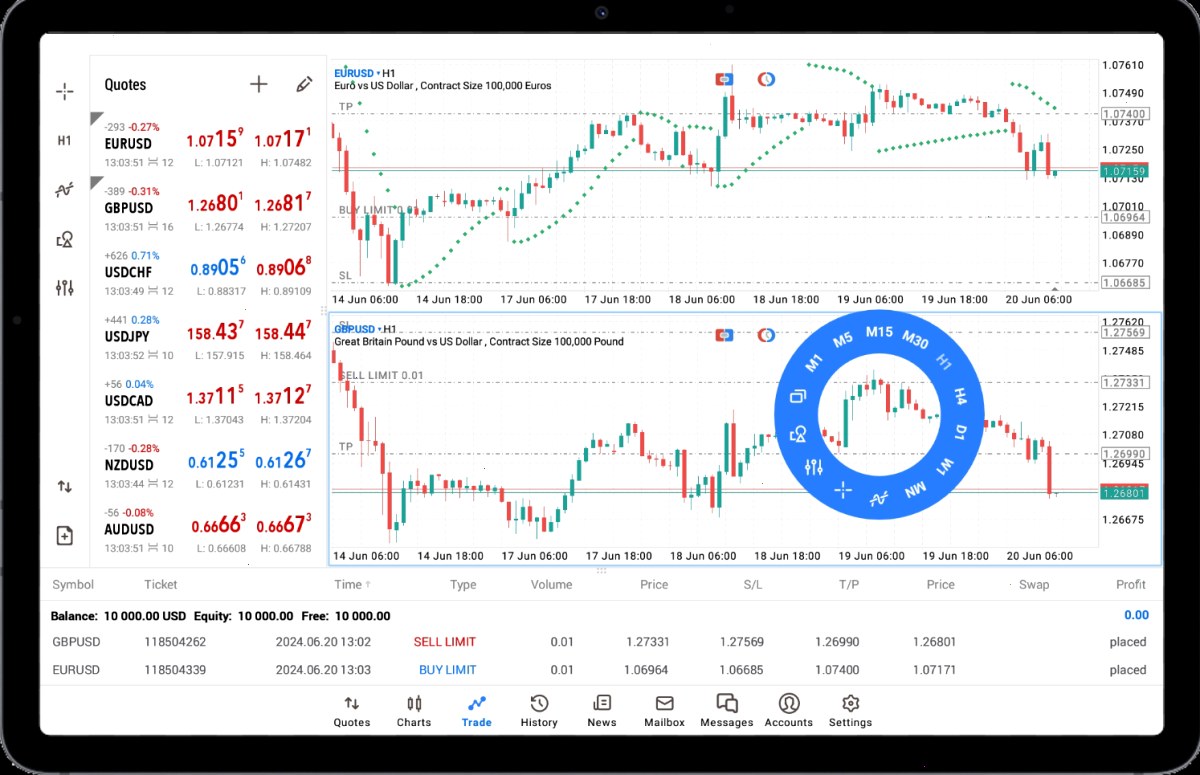Select the GBPUSD SELL LIMIT order row
This screenshot has width=1200, height=775.
[600, 642]
